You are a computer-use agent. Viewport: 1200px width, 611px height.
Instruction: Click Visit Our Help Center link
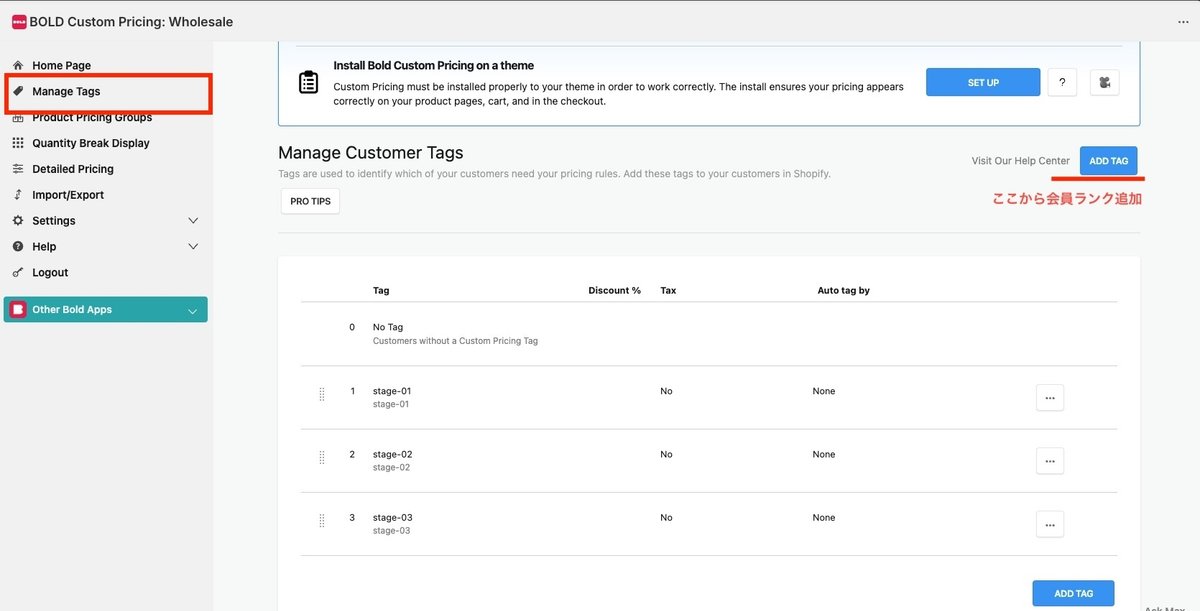point(1020,161)
